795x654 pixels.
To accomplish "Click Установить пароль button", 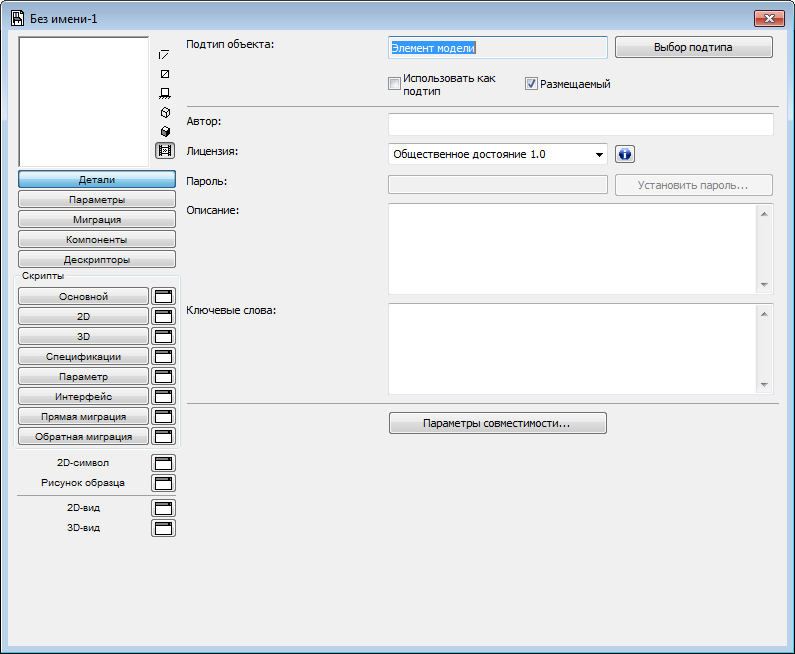I will pyautogui.click(x=694, y=185).
